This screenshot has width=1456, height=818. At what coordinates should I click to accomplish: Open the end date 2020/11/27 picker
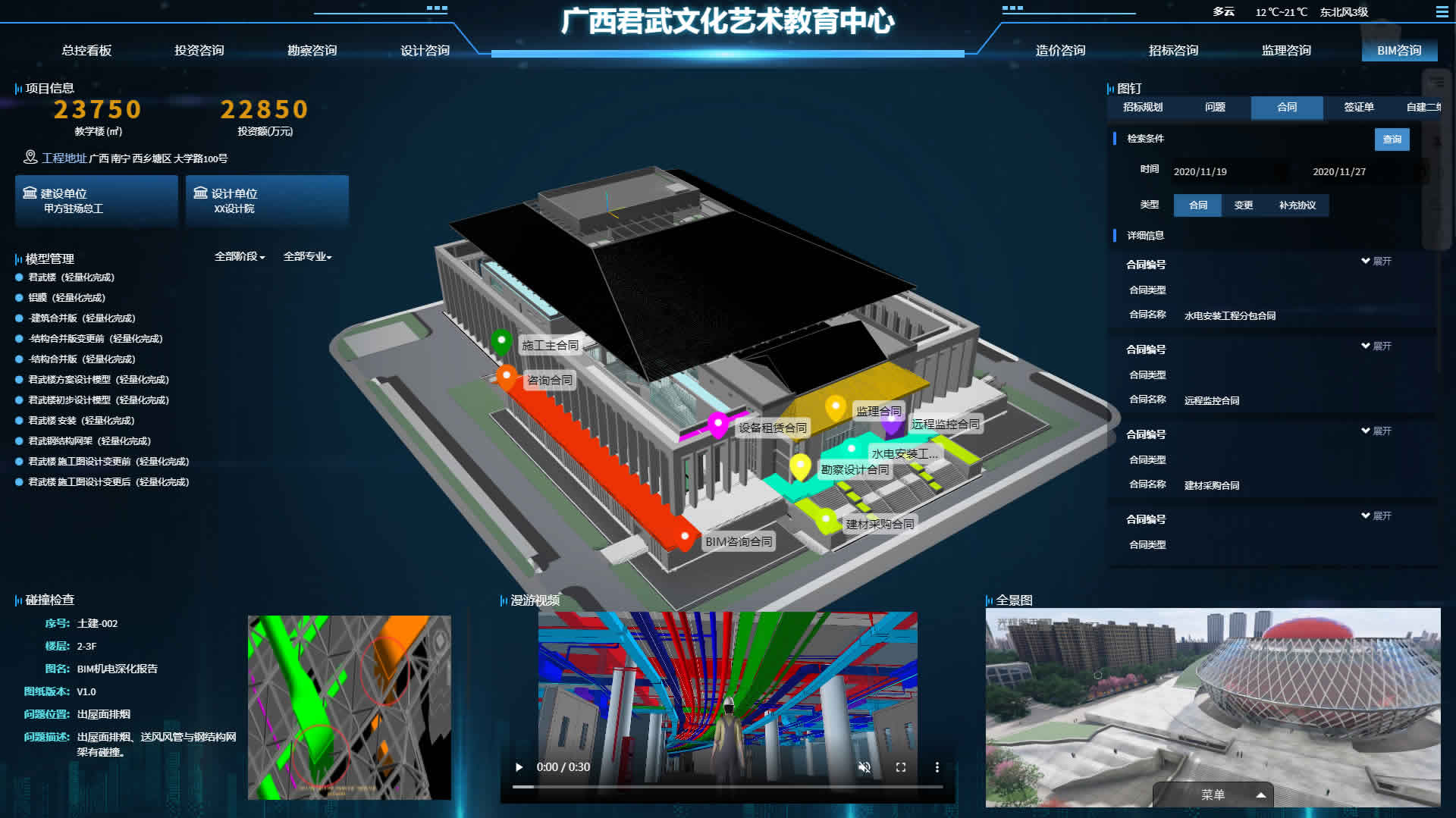[x=1368, y=172]
